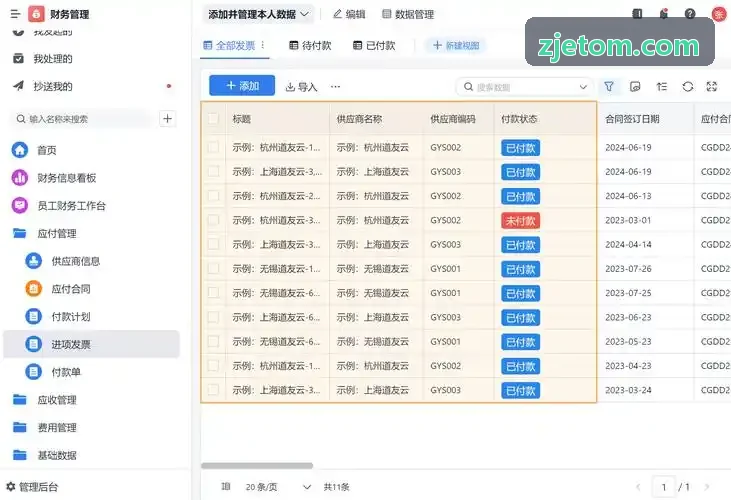Expand the 基础数据 folder
731x500 pixels.
[x=20, y=455]
